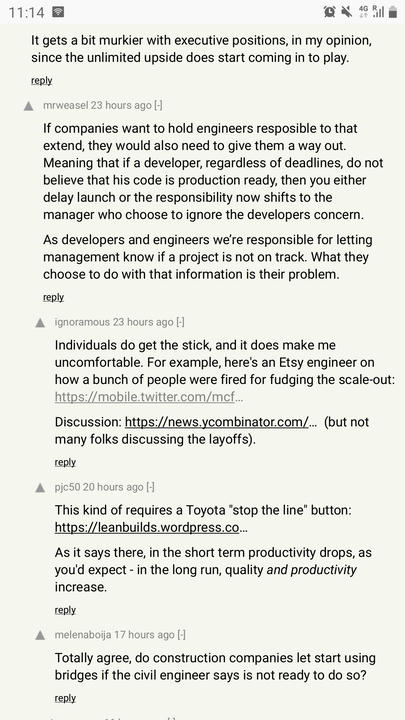Open the news.ycombinator.com discussion link
Image resolution: width=405 pixels, height=720 pixels.
coord(220,422)
